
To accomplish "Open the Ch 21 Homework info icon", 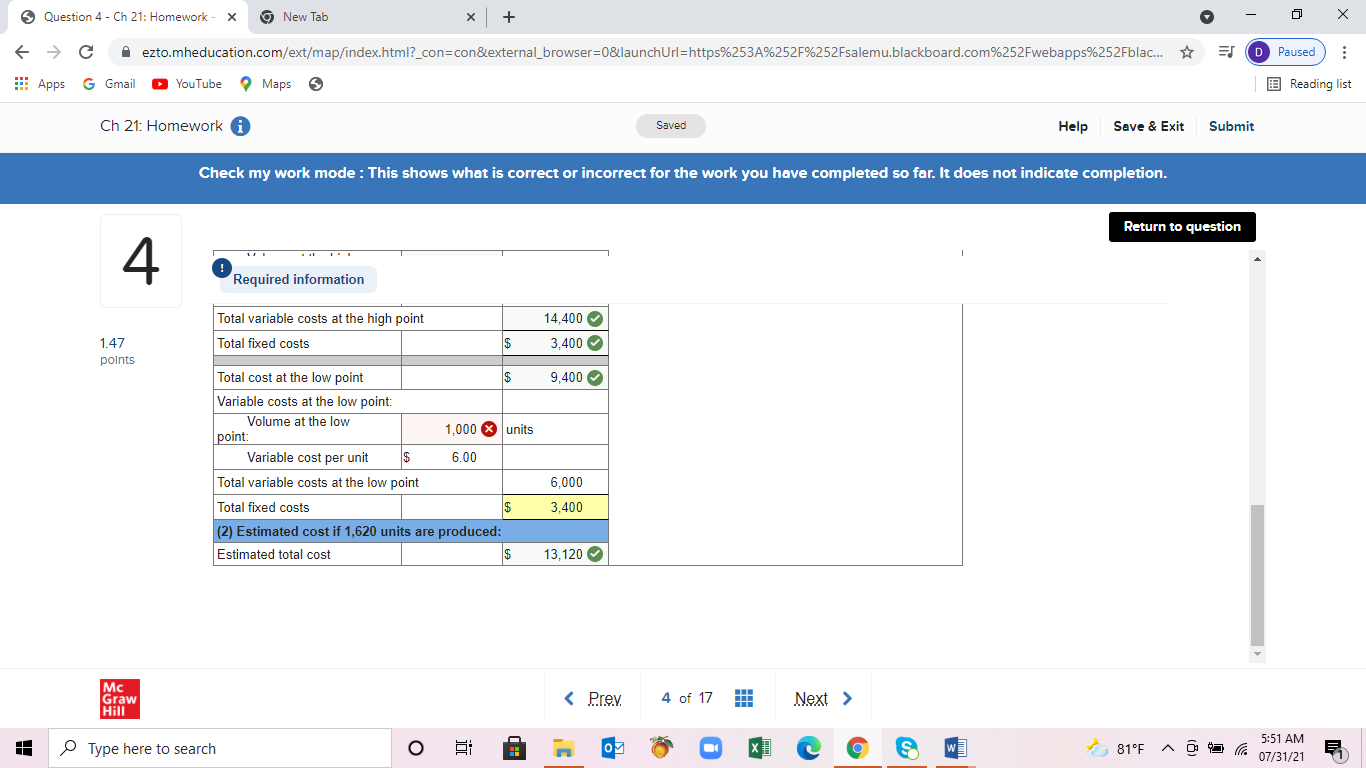I will 238,126.
